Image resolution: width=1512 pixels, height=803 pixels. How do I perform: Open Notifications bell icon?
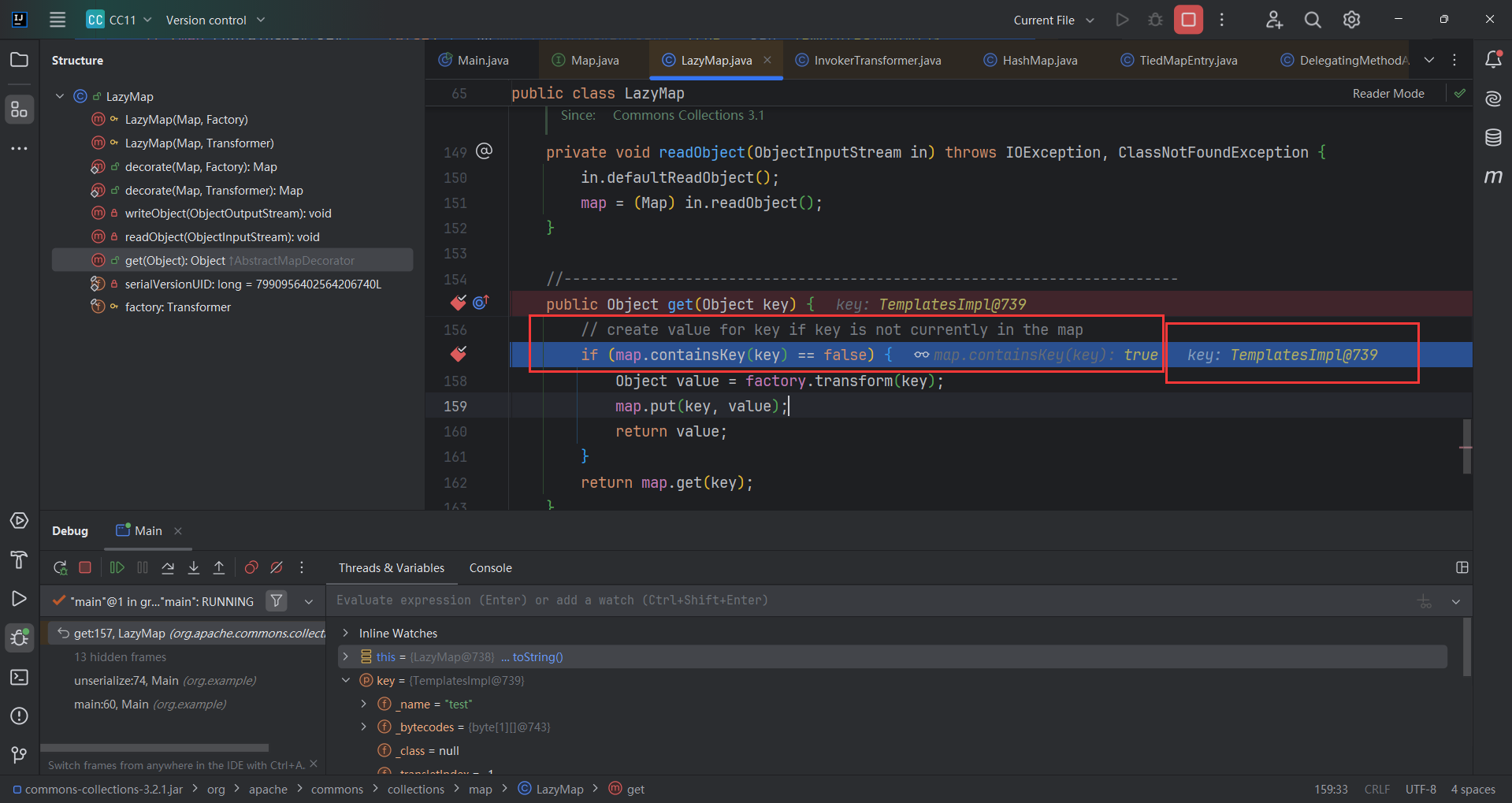1493,59
